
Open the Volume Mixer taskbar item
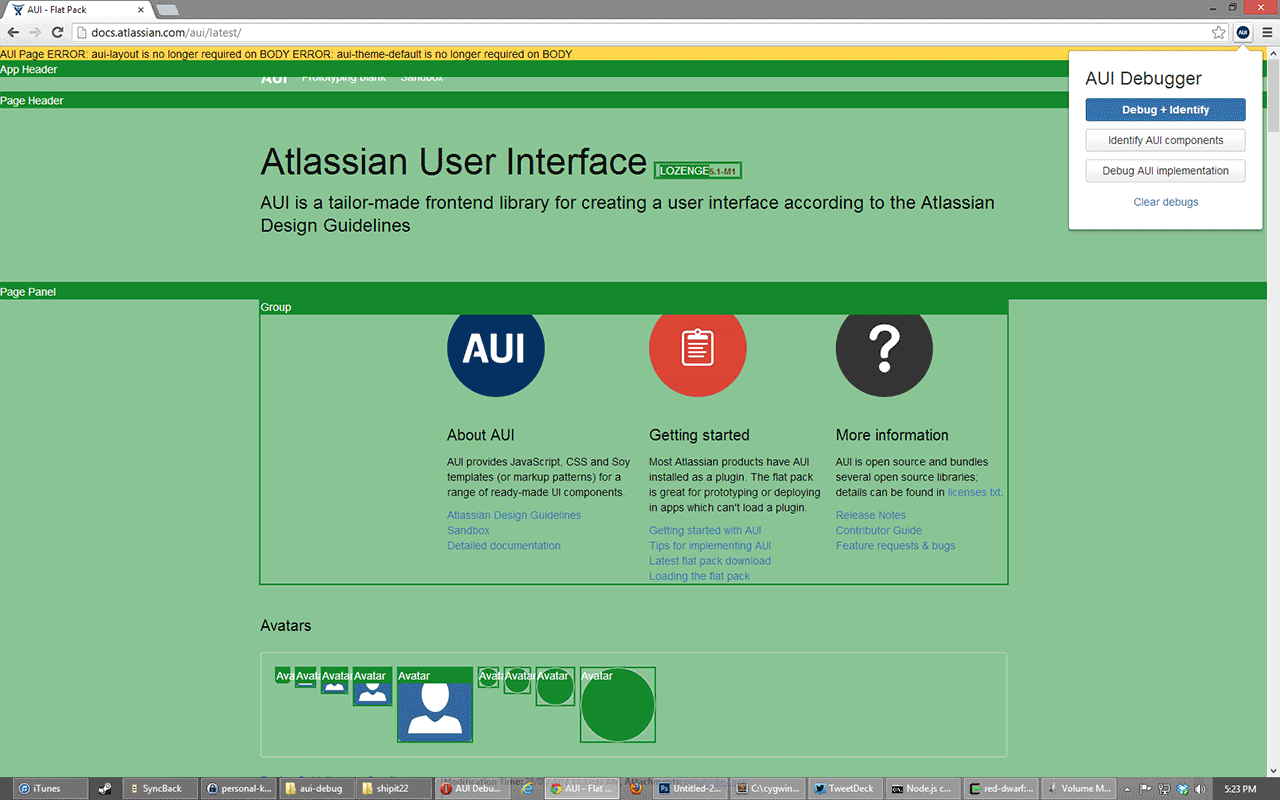point(1078,788)
